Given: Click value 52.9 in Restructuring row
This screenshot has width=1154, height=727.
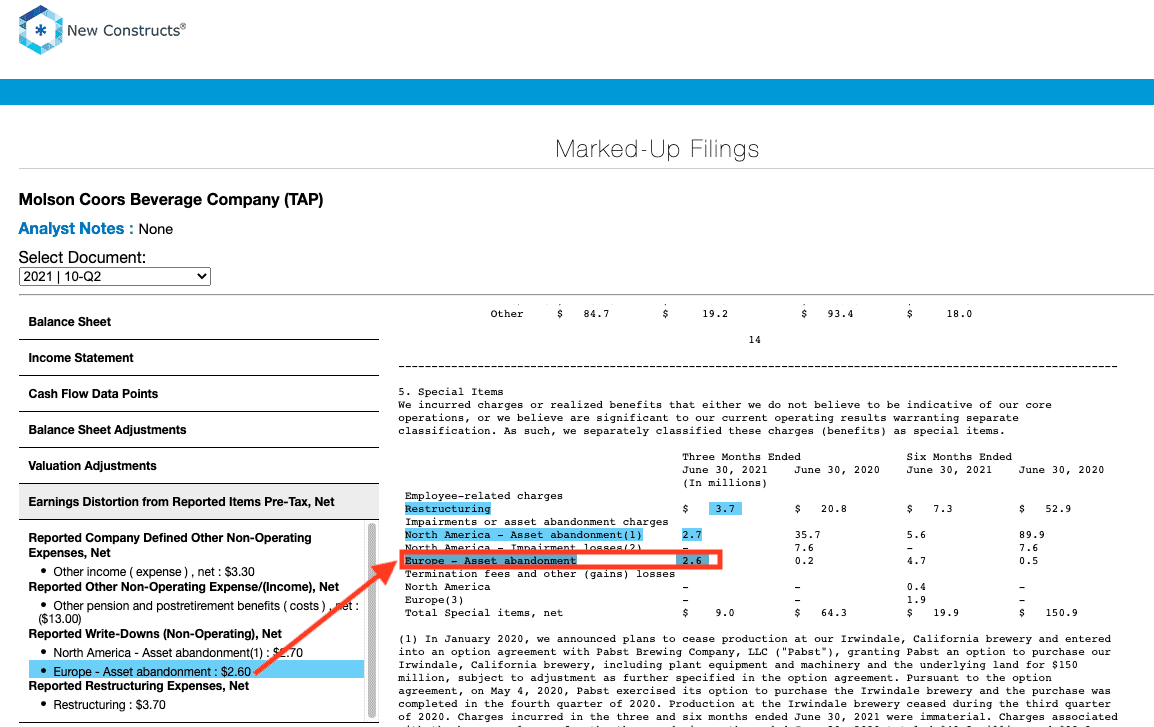Looking at the screenshot, I should pyautogui.click(x=1058, y=509).
